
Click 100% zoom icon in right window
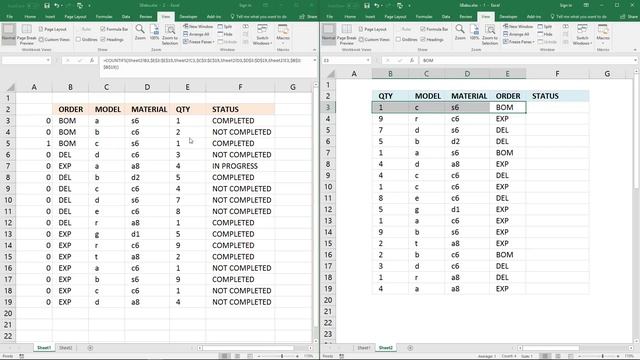pos(474,32)
